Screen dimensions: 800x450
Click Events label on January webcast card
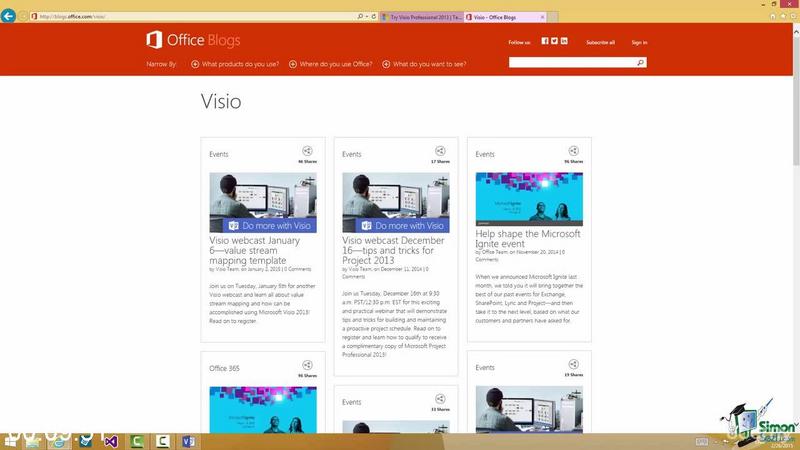coord(218,154)
